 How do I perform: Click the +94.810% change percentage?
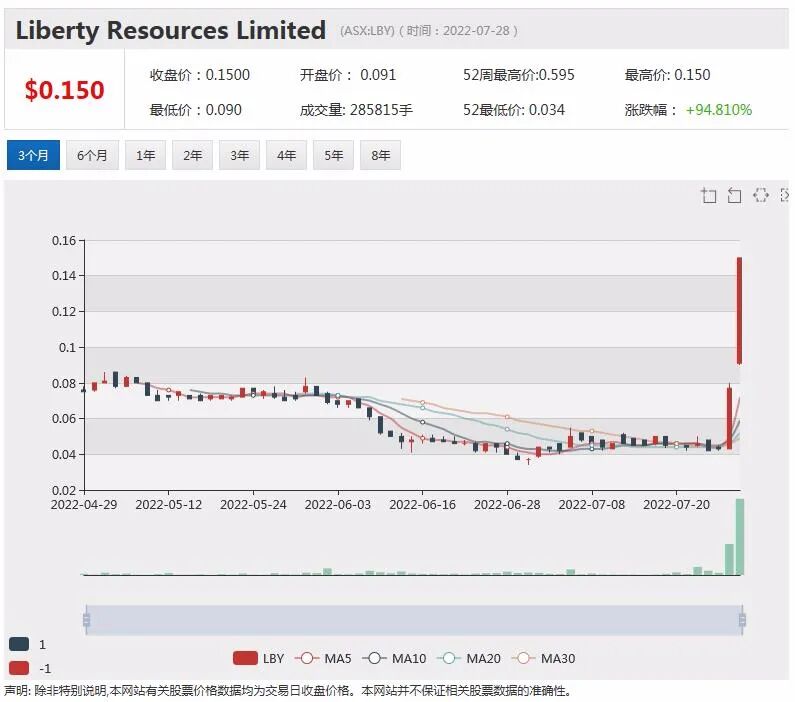point(719,110)
